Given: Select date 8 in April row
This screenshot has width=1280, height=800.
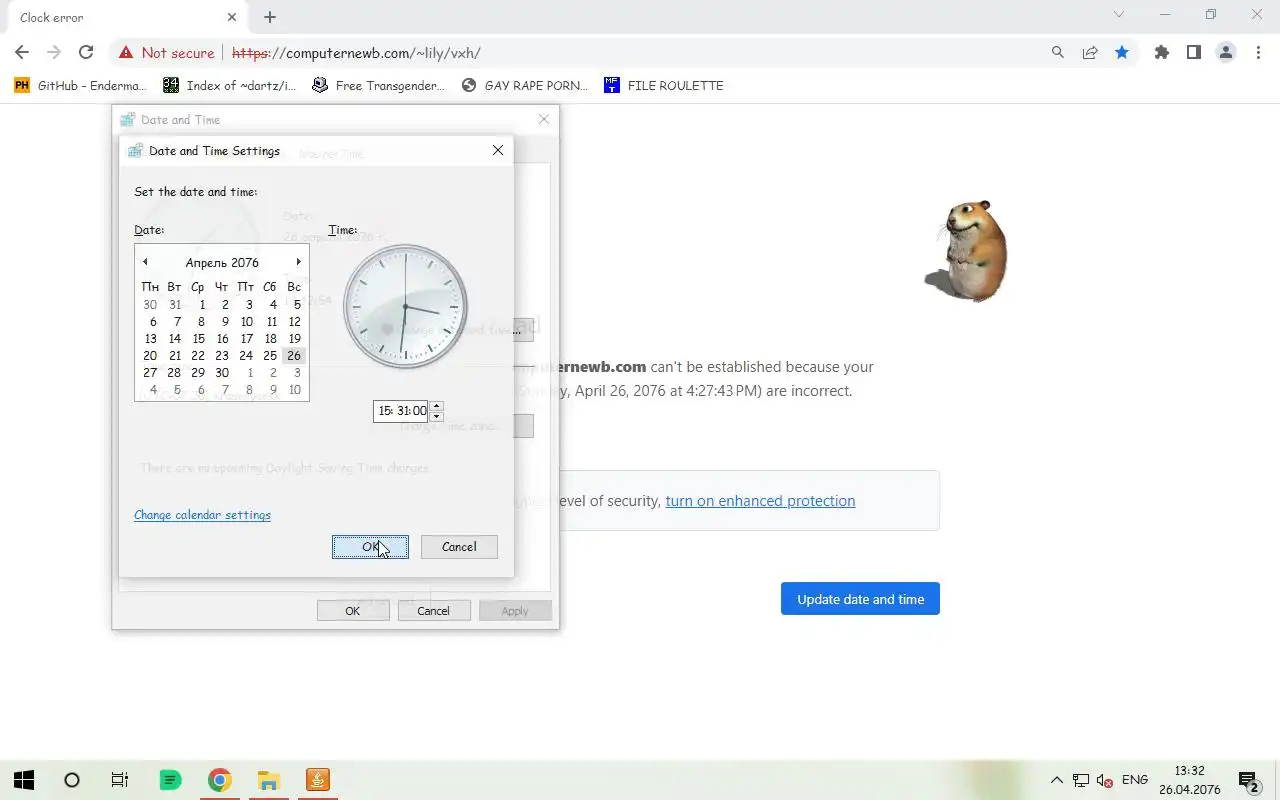Looking at the screenshot, I should point(200,321).
